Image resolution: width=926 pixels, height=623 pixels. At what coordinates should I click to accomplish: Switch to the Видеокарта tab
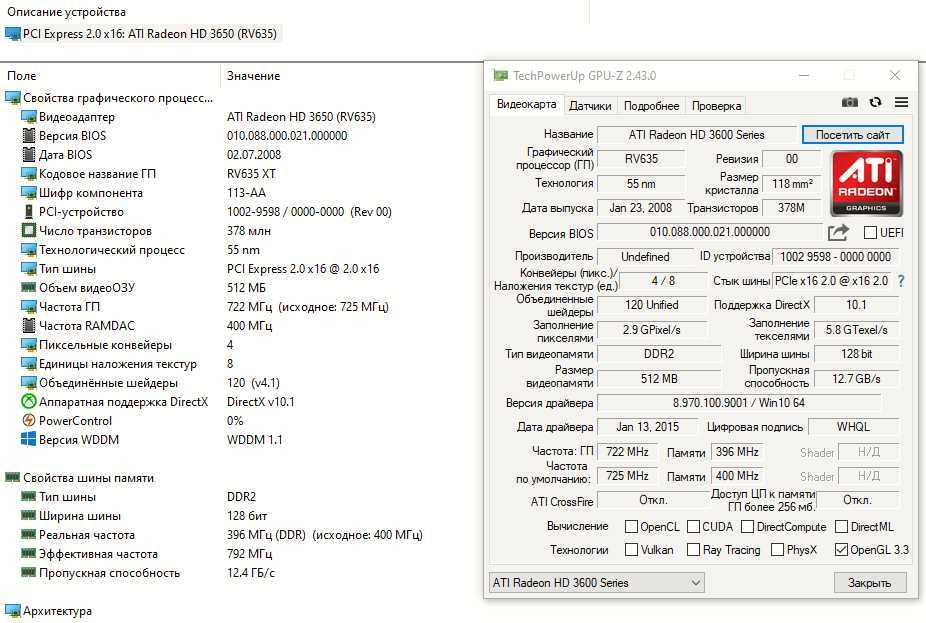(526, 104)
